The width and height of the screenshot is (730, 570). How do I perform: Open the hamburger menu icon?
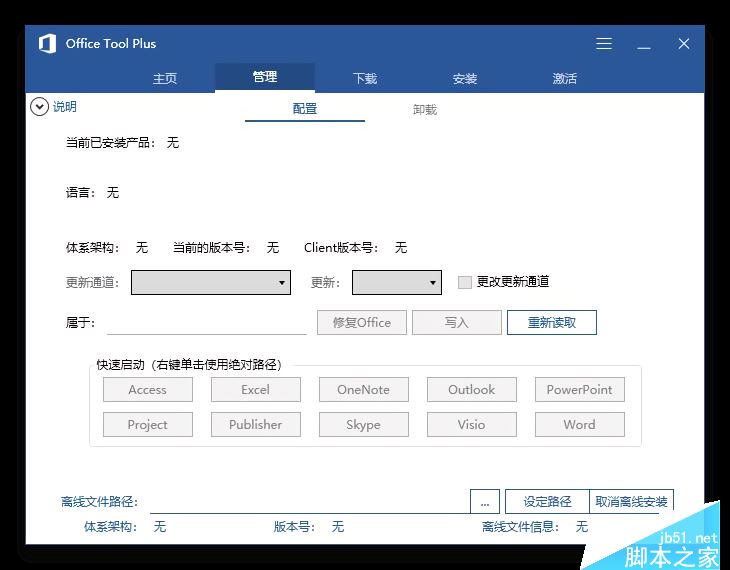(604, 44)
